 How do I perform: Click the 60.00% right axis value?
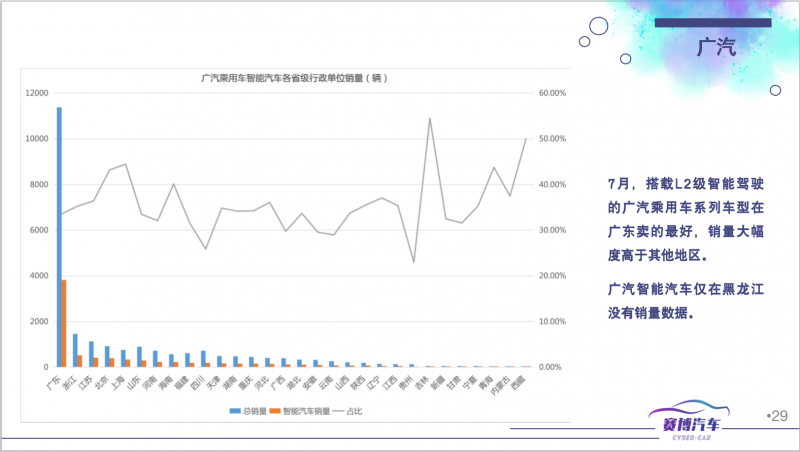[x=553, y=93]
